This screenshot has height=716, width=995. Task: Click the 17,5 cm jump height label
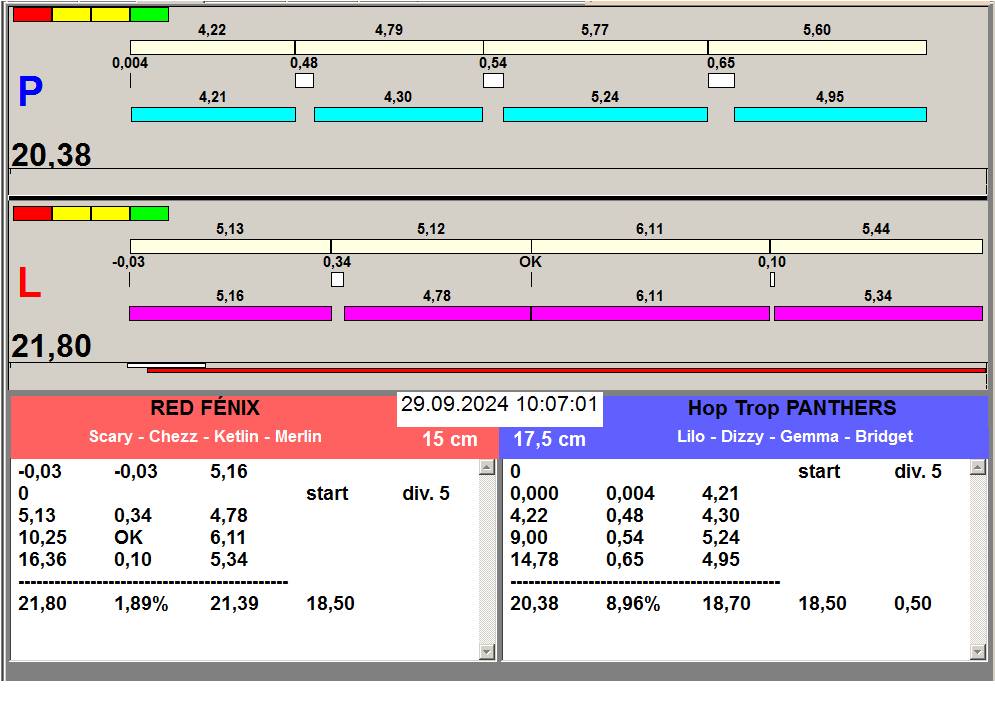point(549,440)
